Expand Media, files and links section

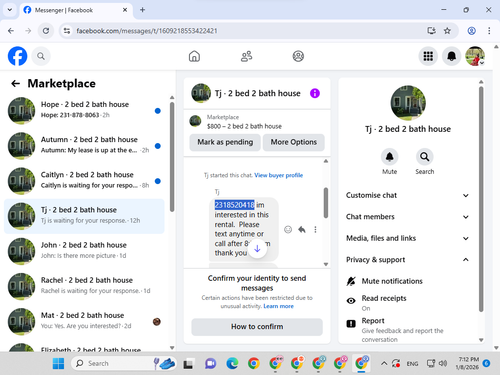click(x=407, y=238)
